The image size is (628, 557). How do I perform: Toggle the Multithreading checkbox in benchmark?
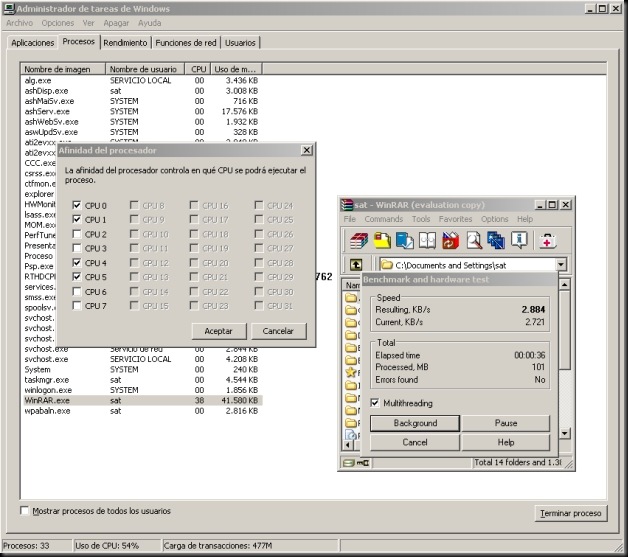[x=375, y=403]
